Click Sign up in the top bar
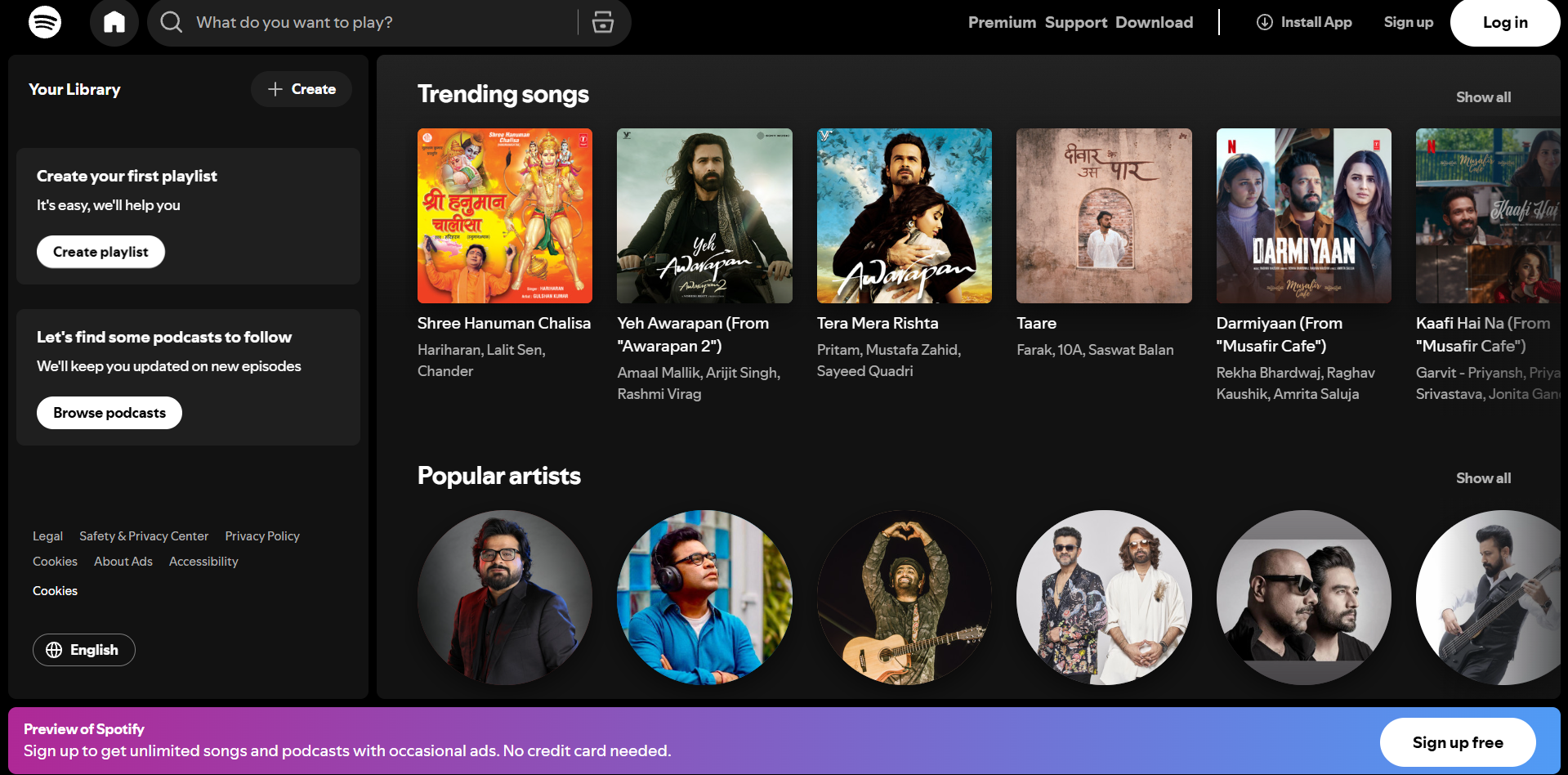1568x775 pixels. tap(1408, 22)
